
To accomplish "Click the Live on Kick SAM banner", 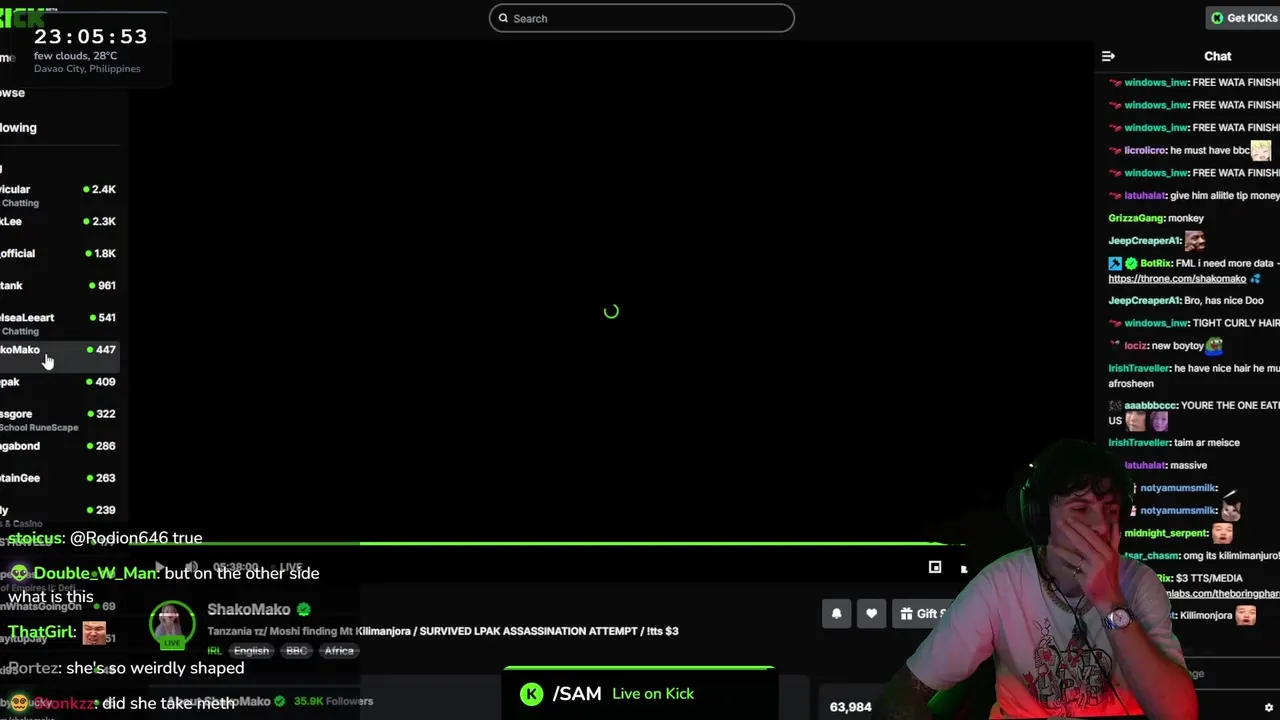I will tap(638, 693).
